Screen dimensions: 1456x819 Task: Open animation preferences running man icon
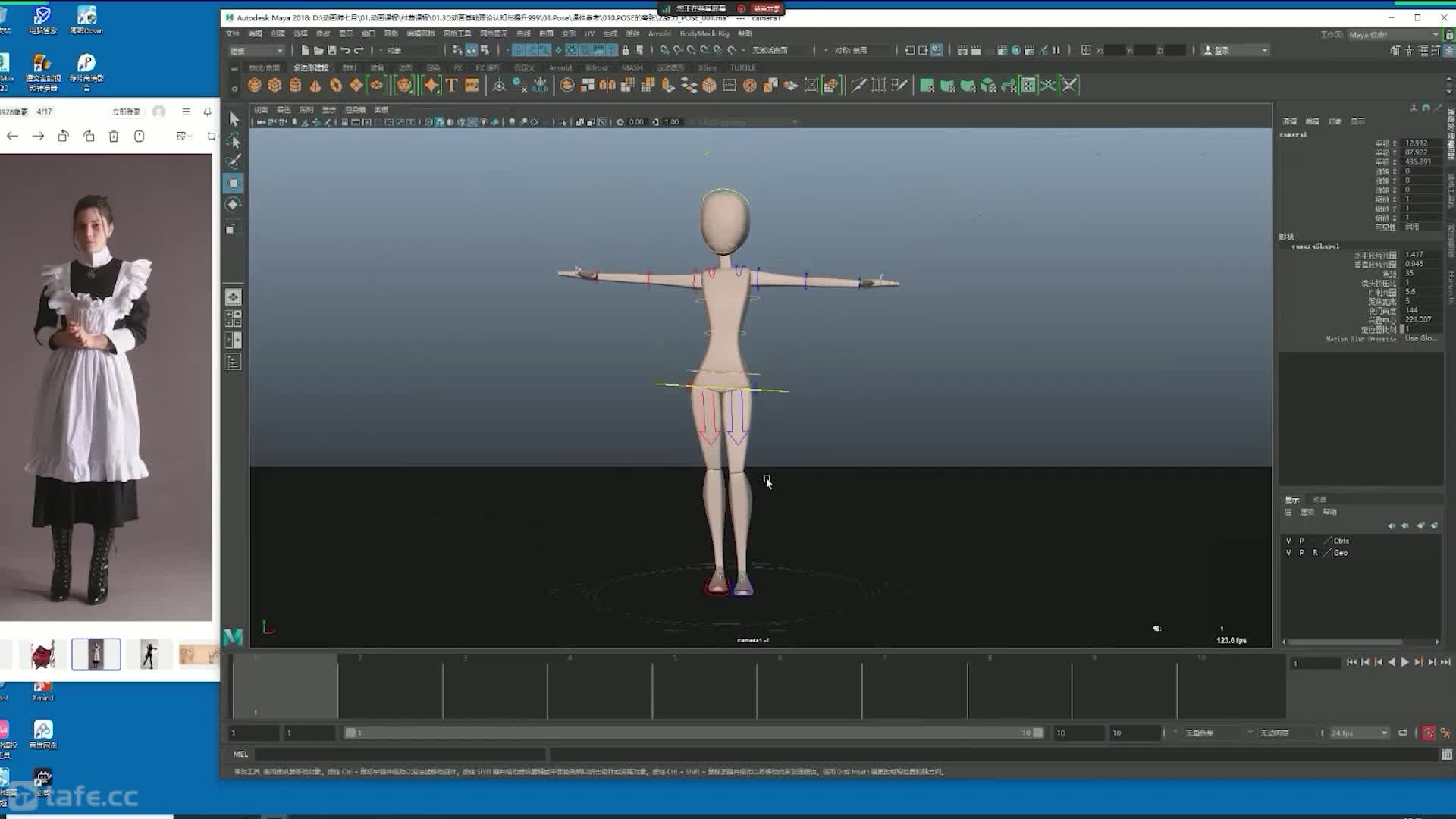pyautogui.click(x=1445, y=733)
